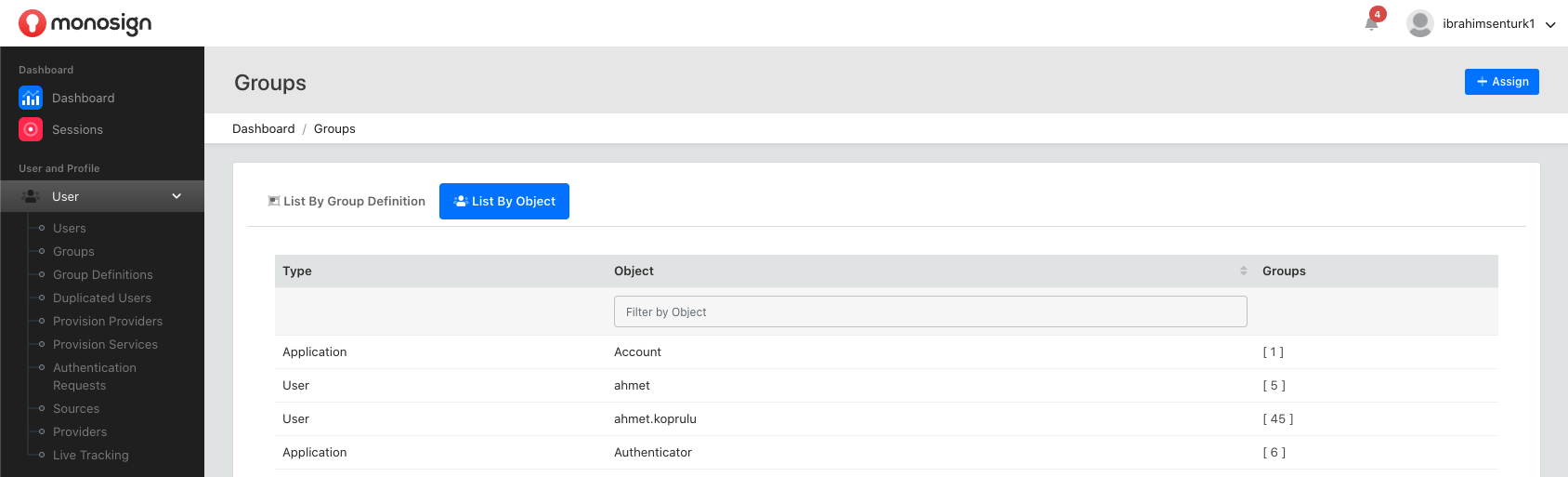Screen dimensions: 1568x477
Task: Open group count [ 6 ] for Authenticator
Action: coord(1274,452)
